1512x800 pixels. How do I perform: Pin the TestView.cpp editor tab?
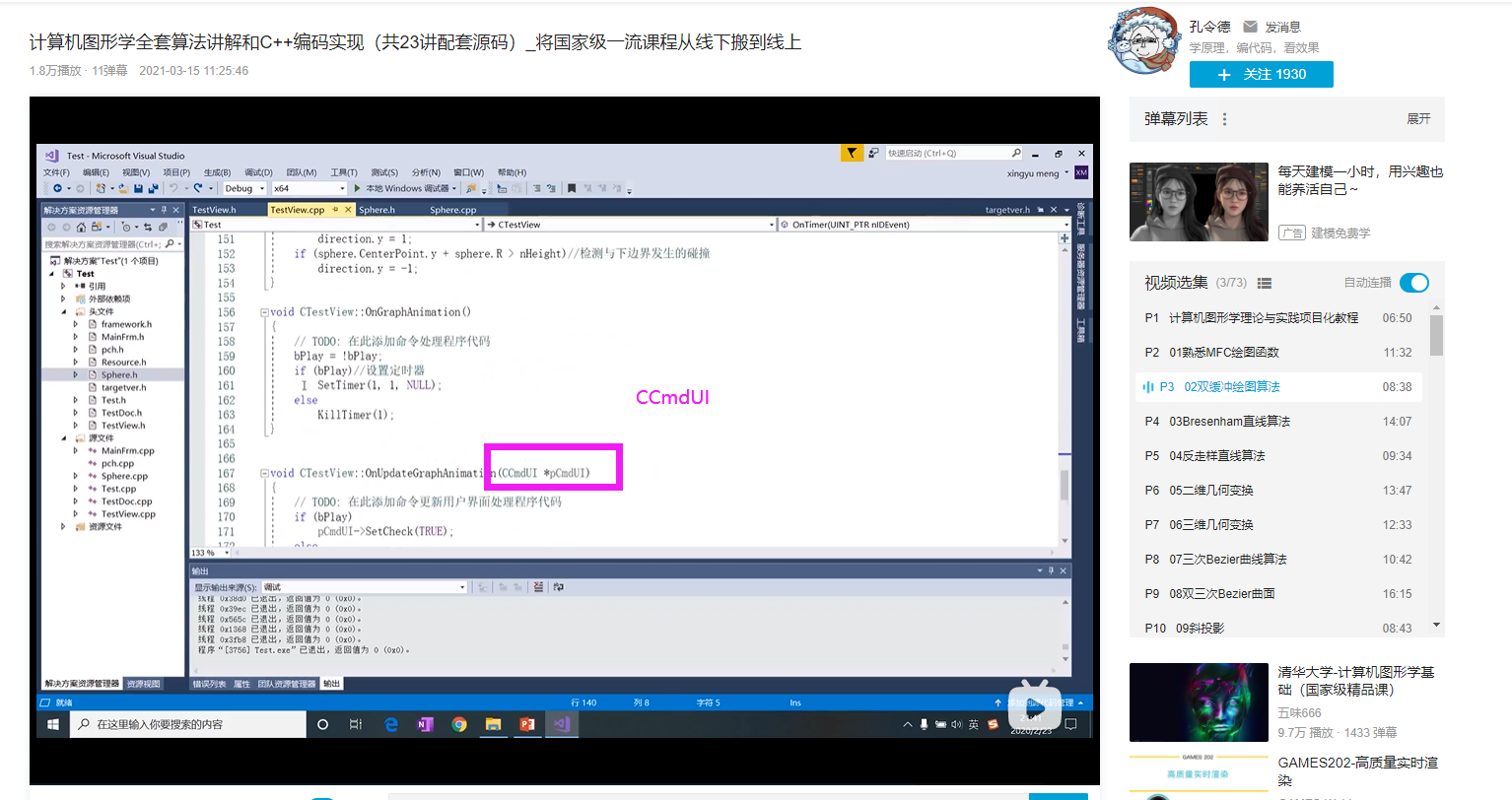tap(335, 210)
